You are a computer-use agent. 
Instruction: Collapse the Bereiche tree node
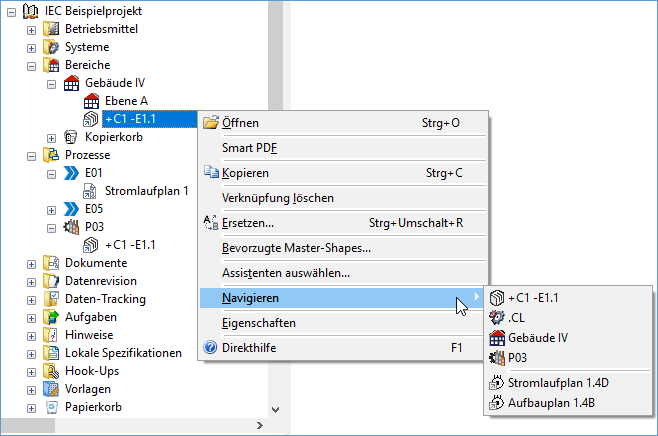(x=31, y=65)
